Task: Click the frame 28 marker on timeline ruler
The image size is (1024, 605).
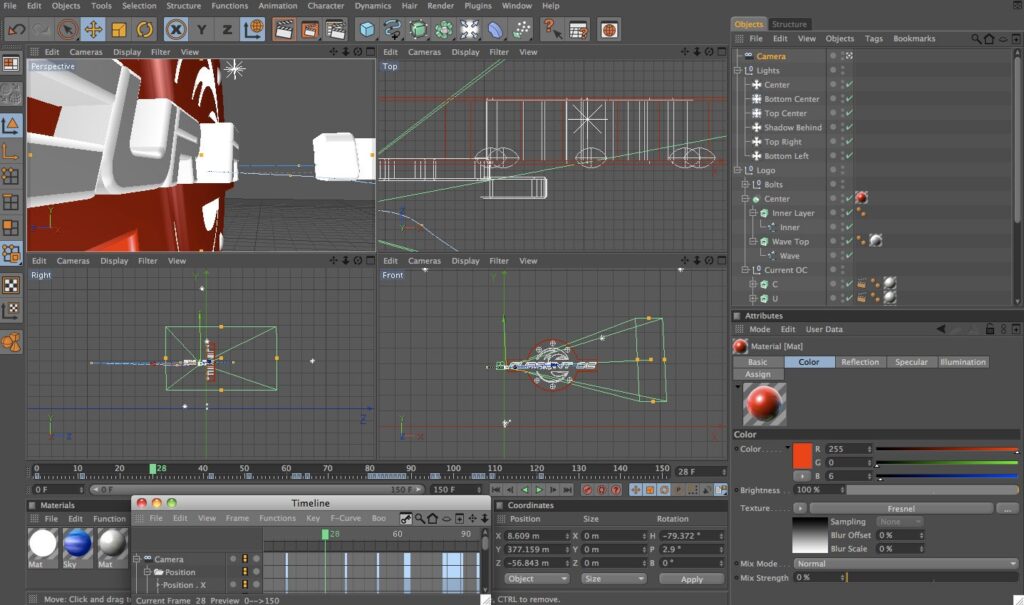Action: coord(153,469)
